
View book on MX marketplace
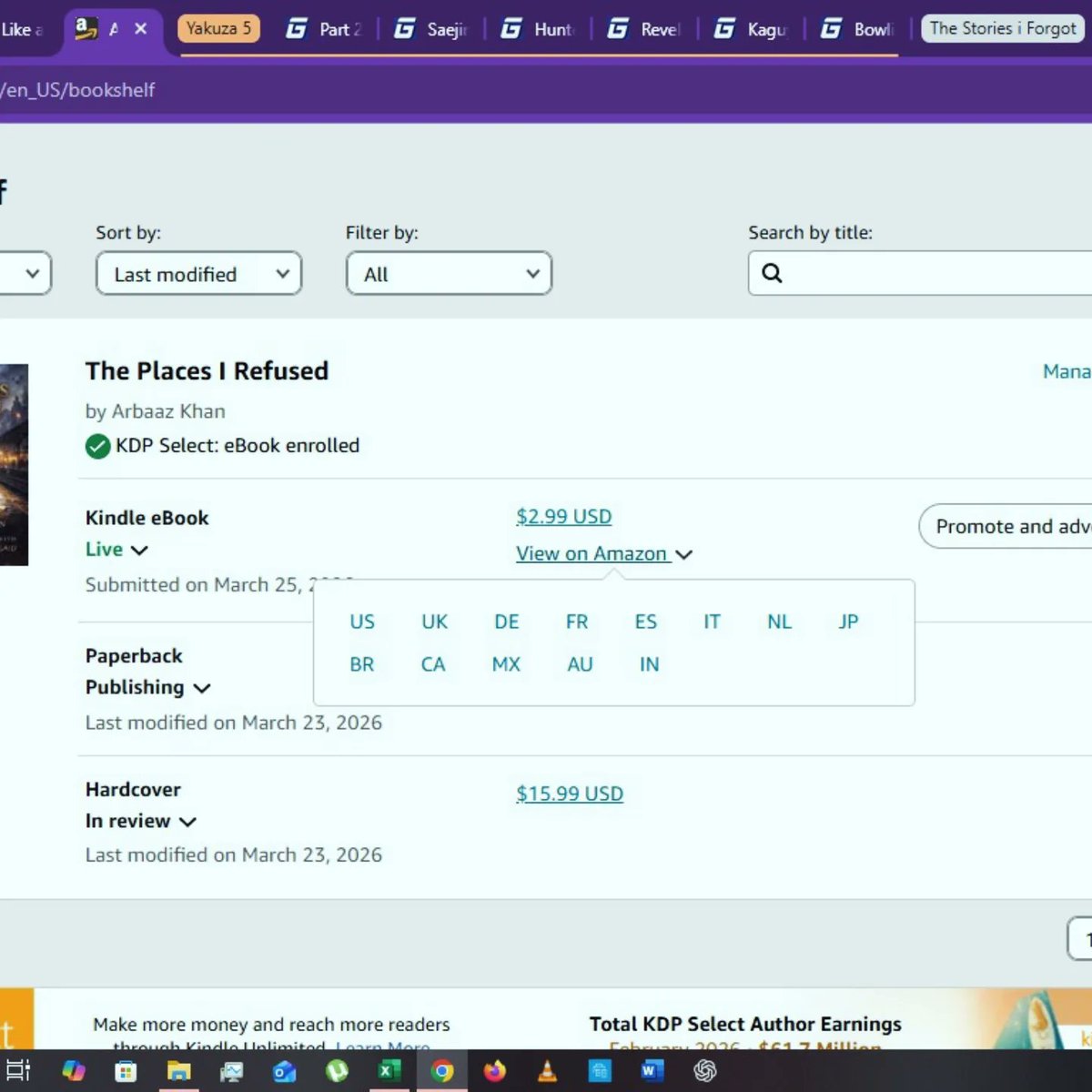pos(506,665)
